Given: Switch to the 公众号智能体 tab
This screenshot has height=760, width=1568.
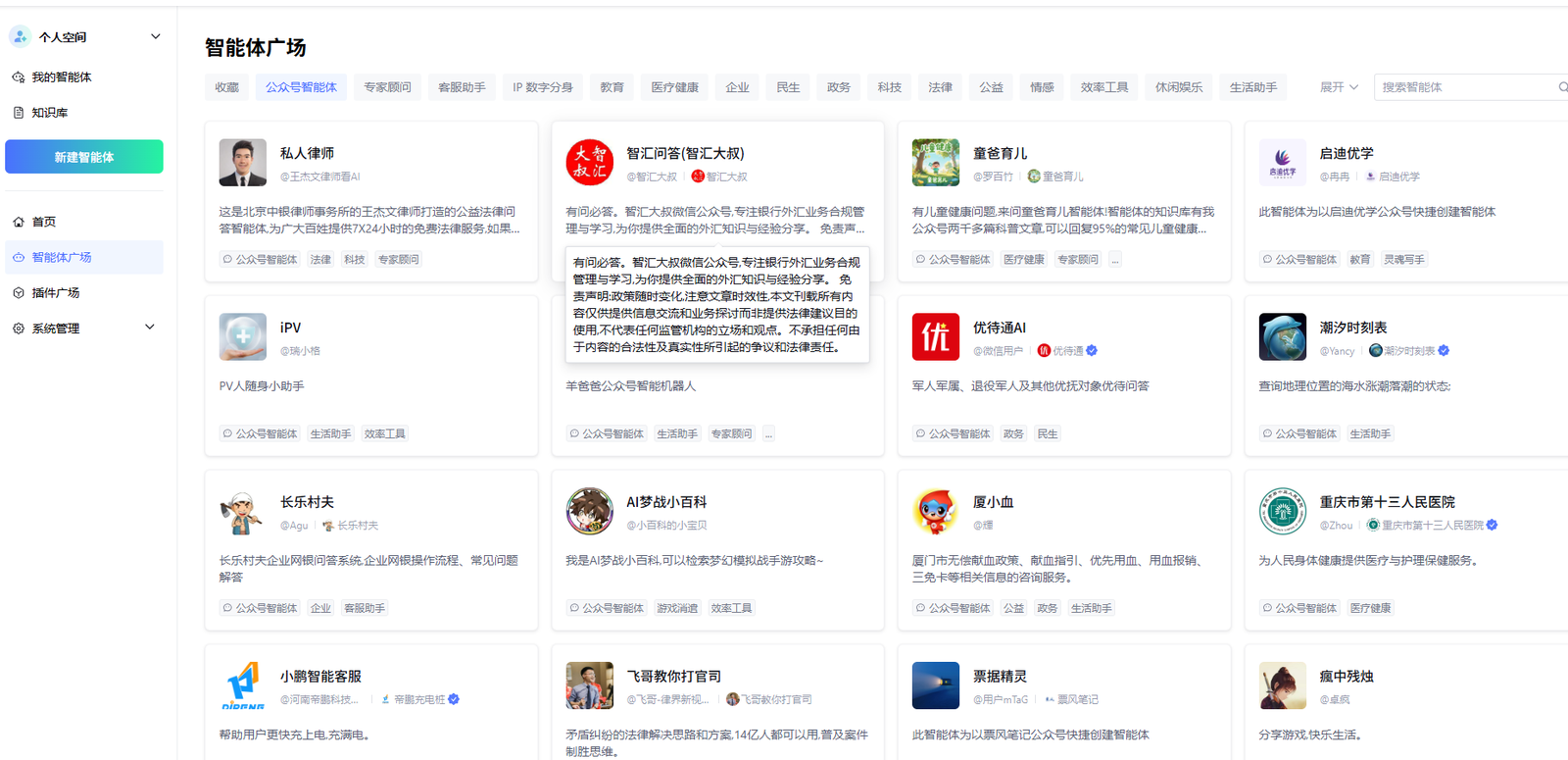Looking at the screenshot, I should tap(301, 87).
